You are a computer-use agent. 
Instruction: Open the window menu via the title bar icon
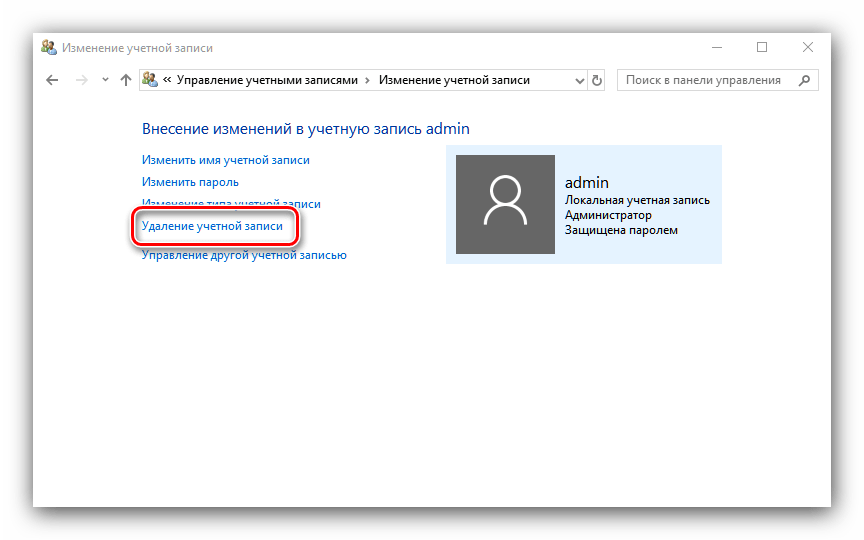click(48, 47)
